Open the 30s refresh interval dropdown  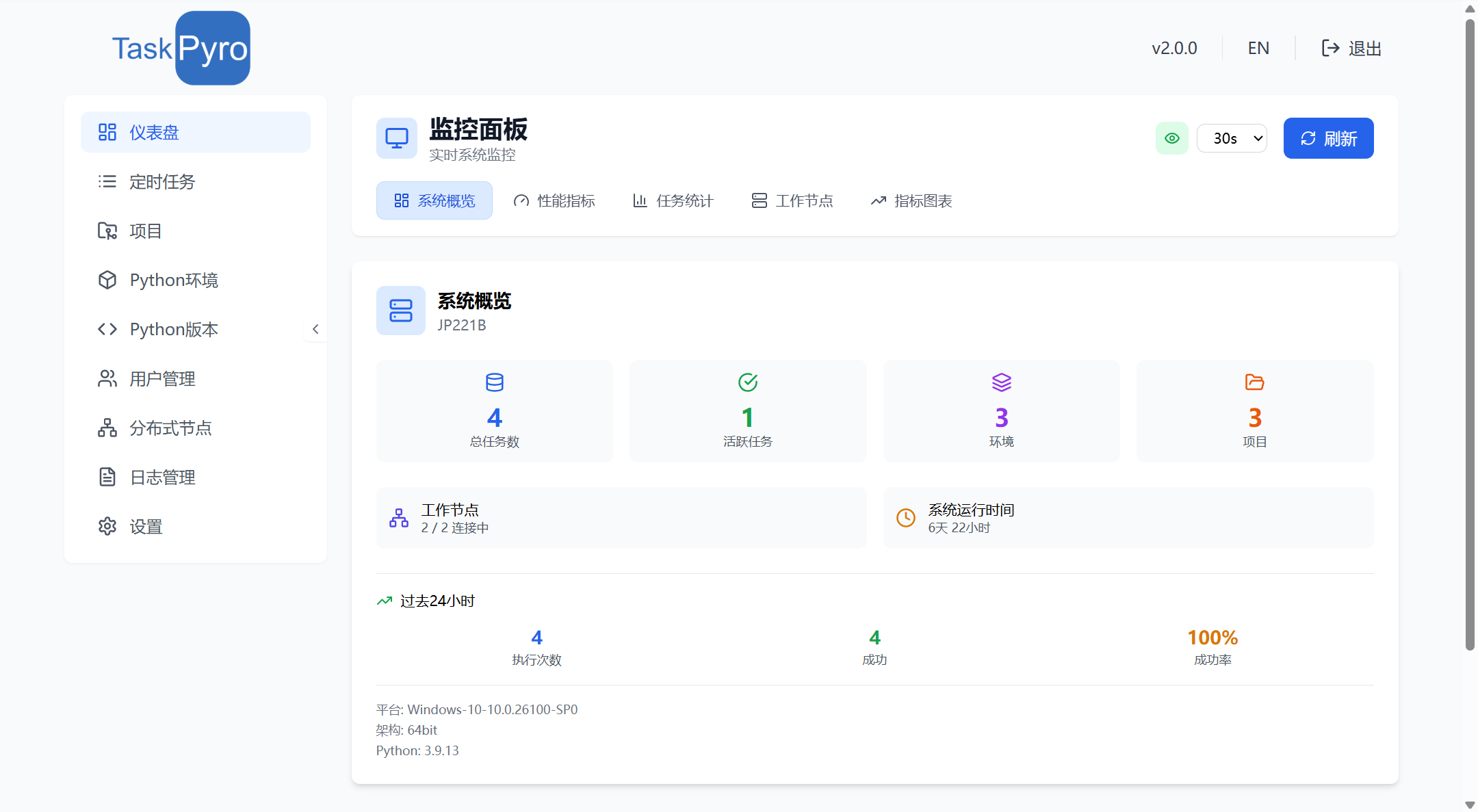pyautogui.click(x=1232, y=138)
